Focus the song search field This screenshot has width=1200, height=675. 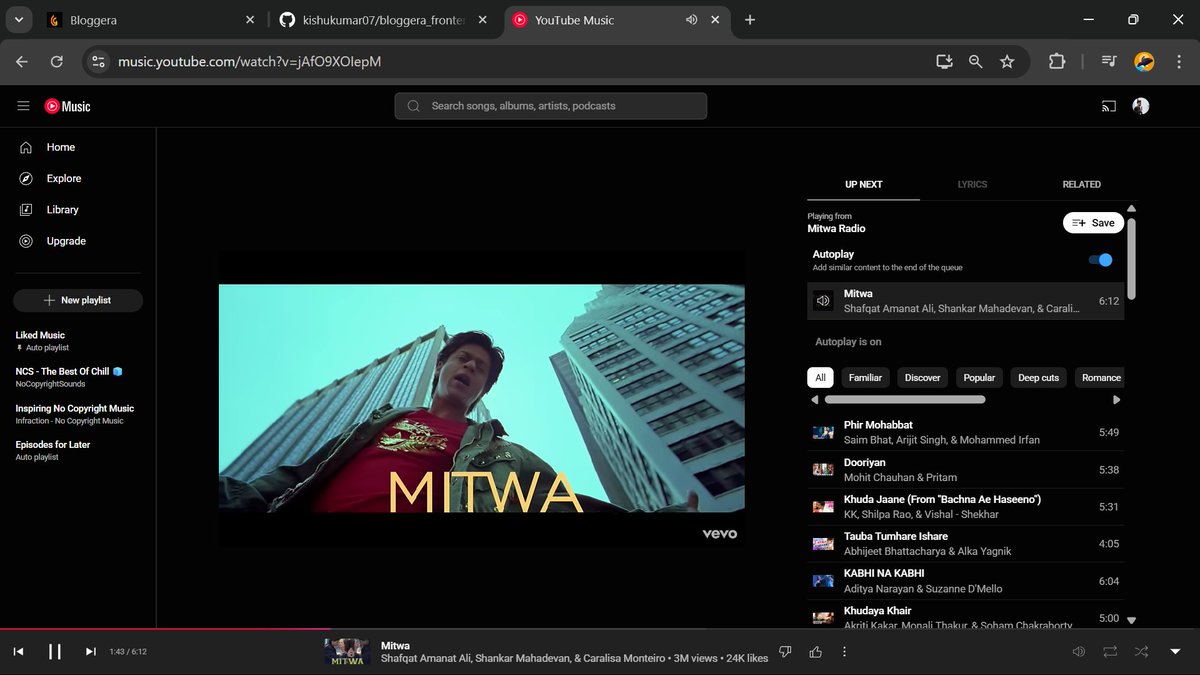[x=551, y=106]
